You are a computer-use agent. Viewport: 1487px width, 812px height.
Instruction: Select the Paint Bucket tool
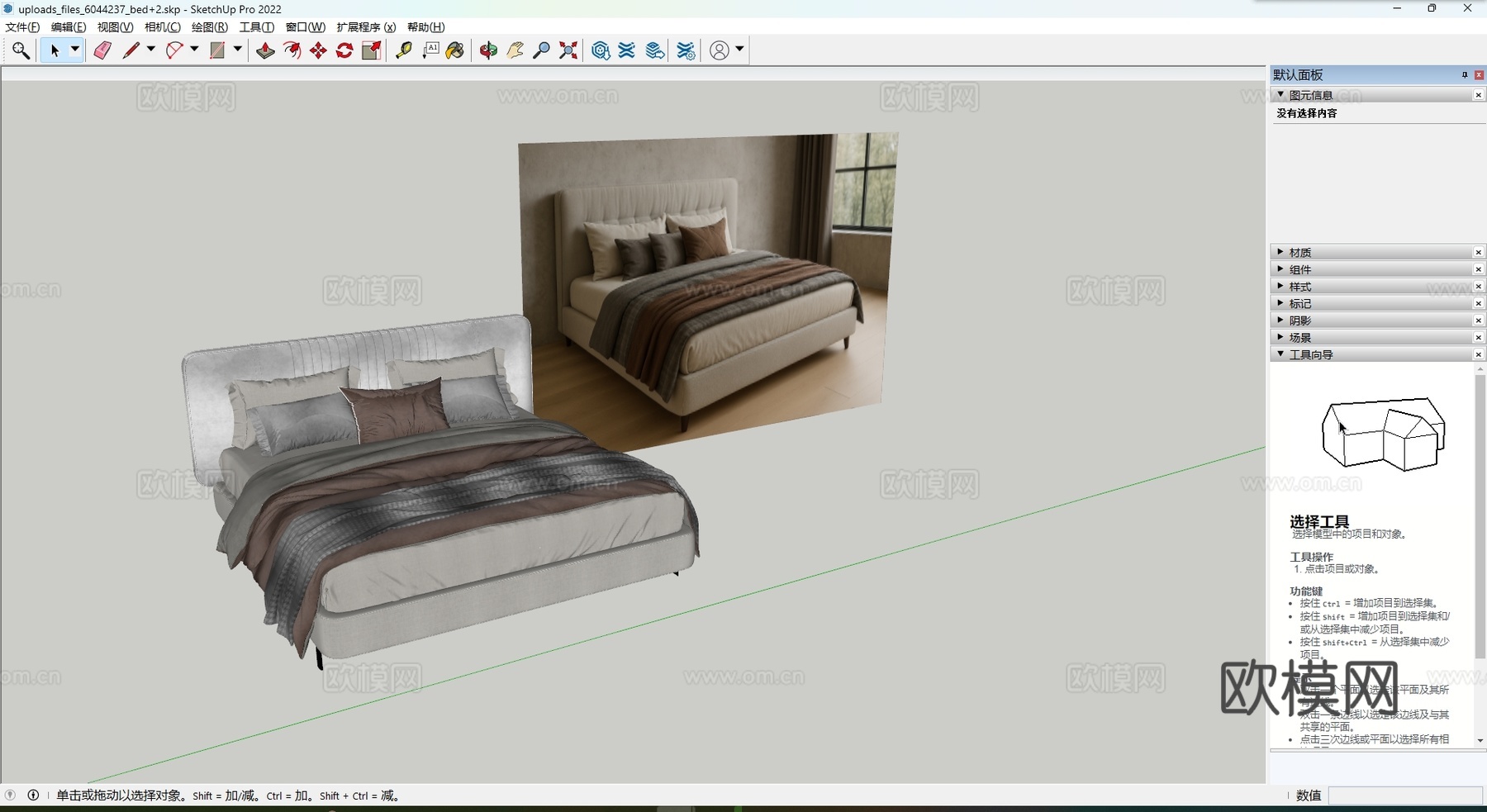pos(455,50)
